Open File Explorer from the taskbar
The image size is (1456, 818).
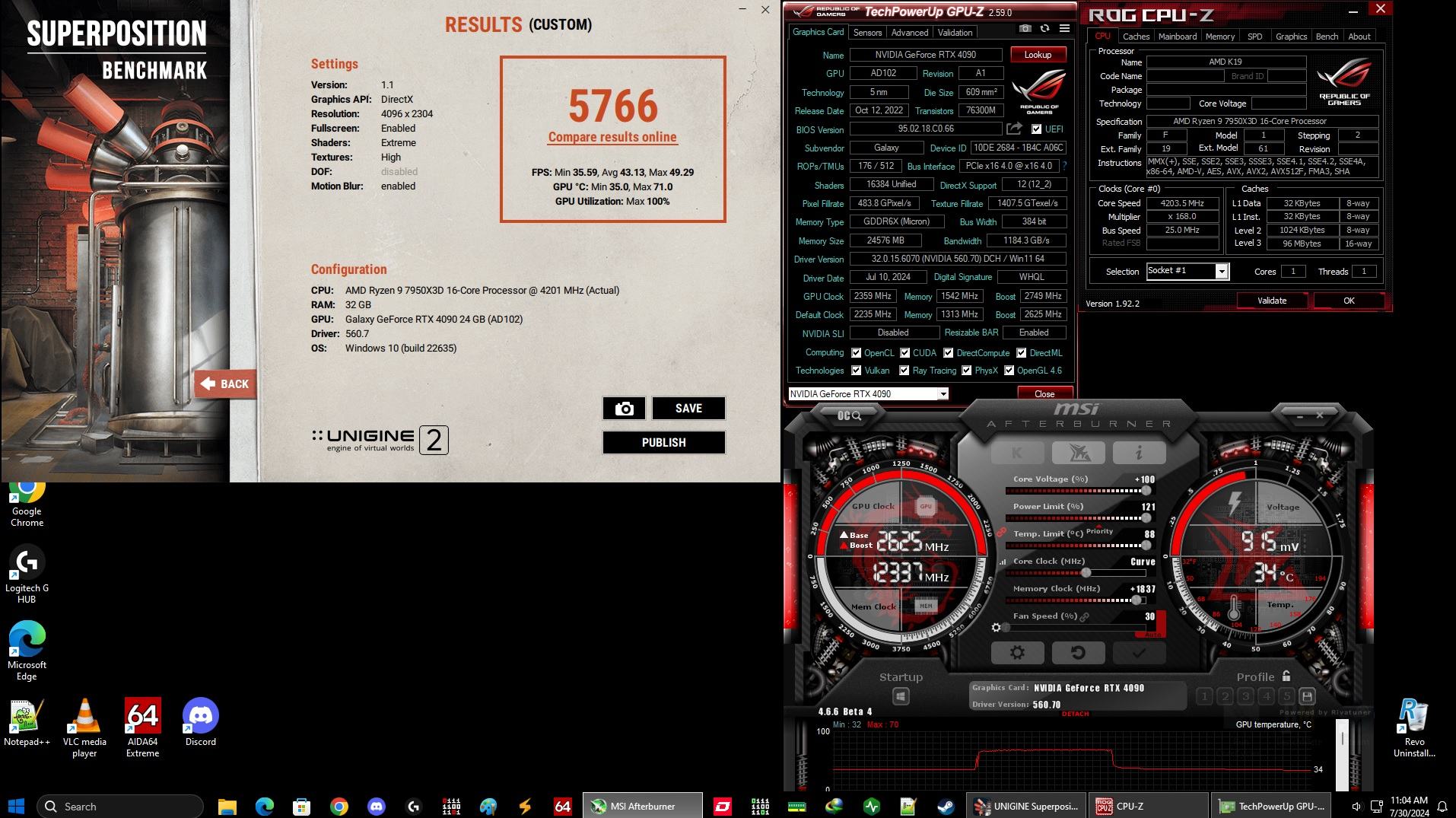227,807
